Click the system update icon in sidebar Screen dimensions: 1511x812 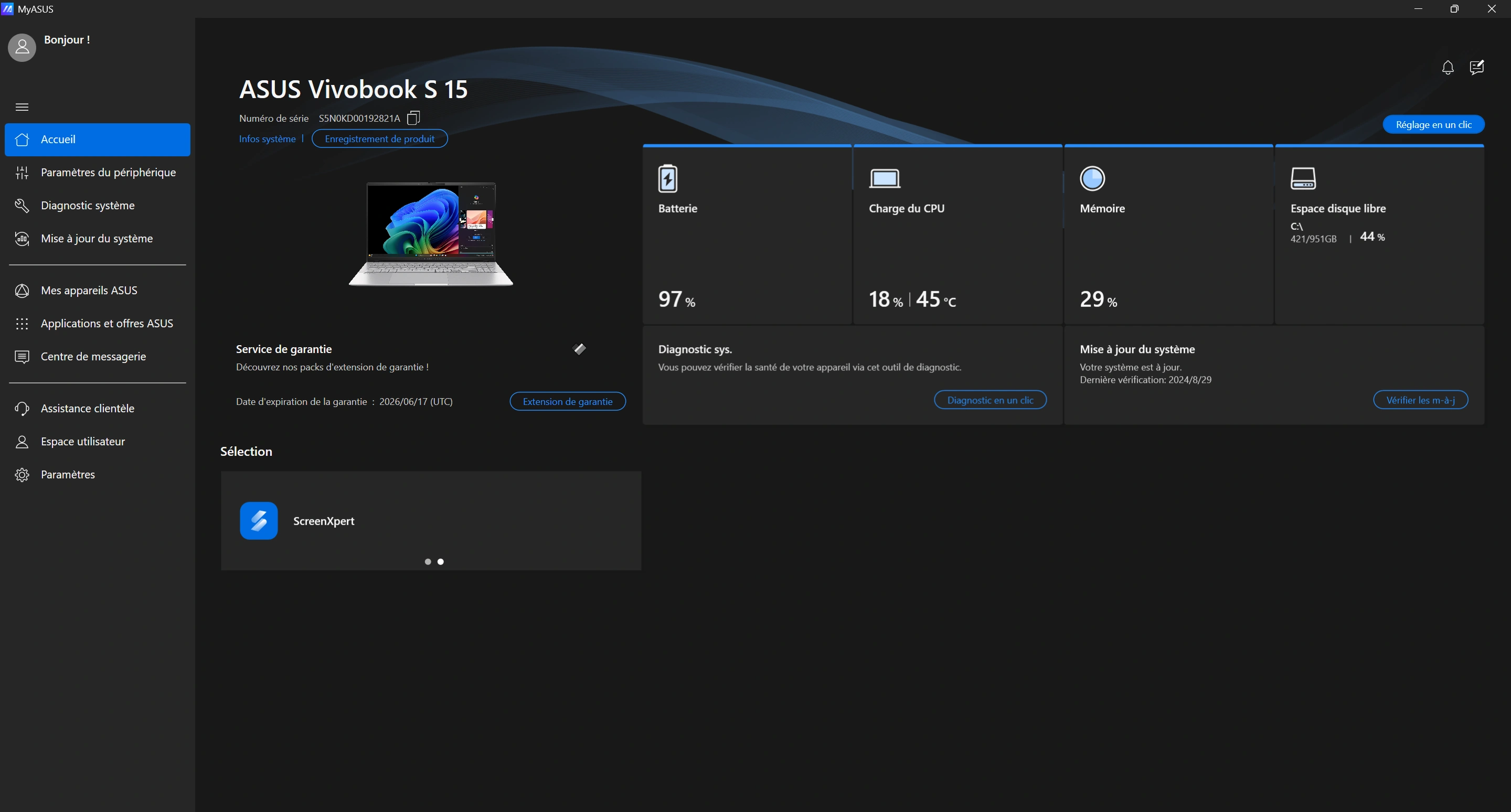pyautogui.click(x=22, y=239)
